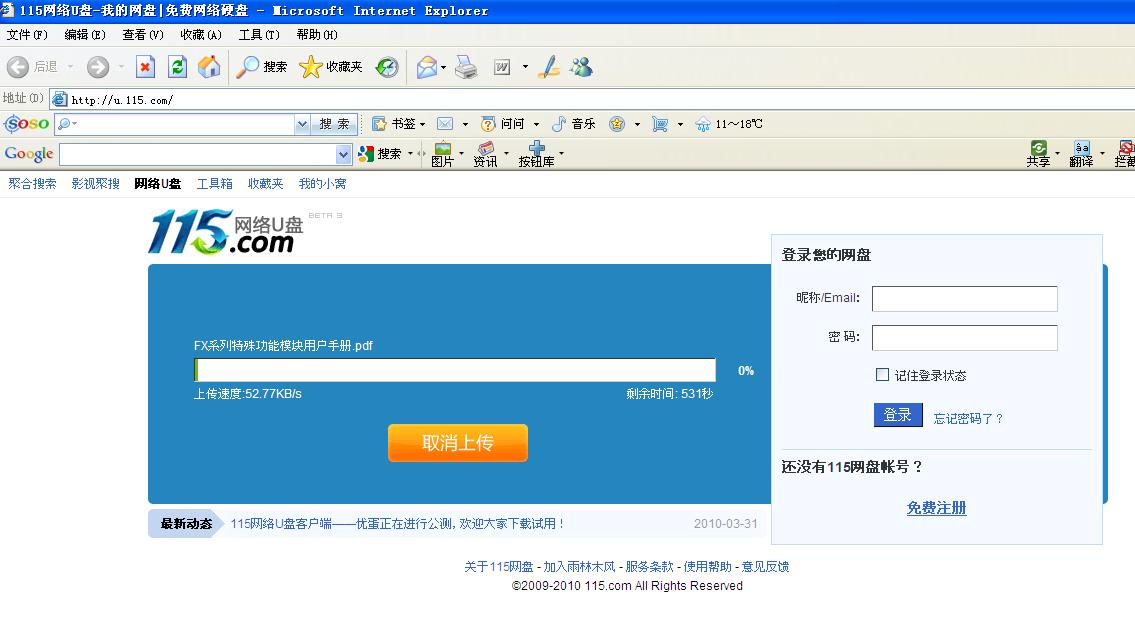This screenshot has width=1135, height=634.
Task: Click the SOSO 搜索 button
Action: coord(334,124)
